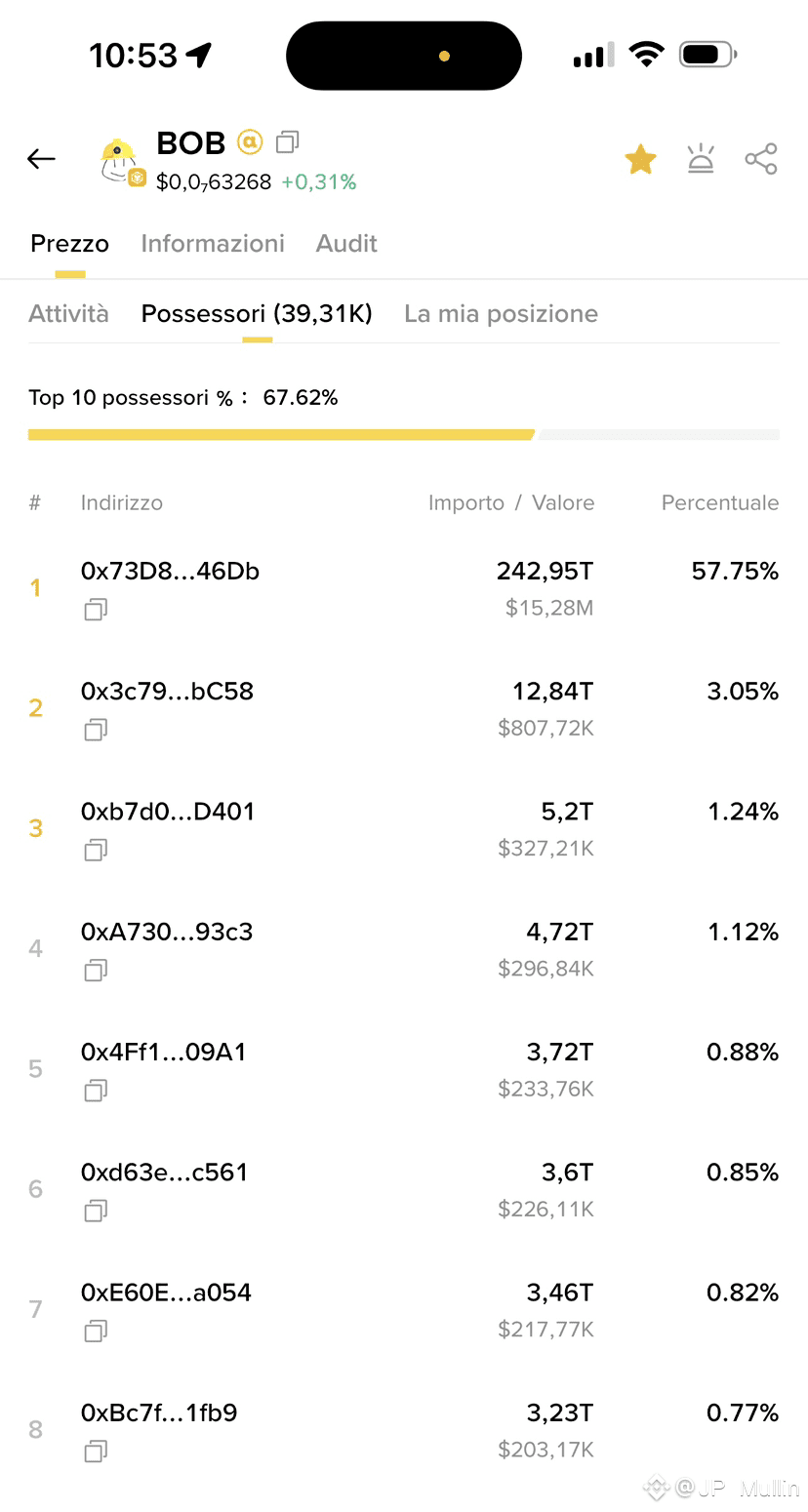The height and width of the screenshot is (1512, 808).
Task: Copy address 0xd63e...c561
Action: 96,1211
